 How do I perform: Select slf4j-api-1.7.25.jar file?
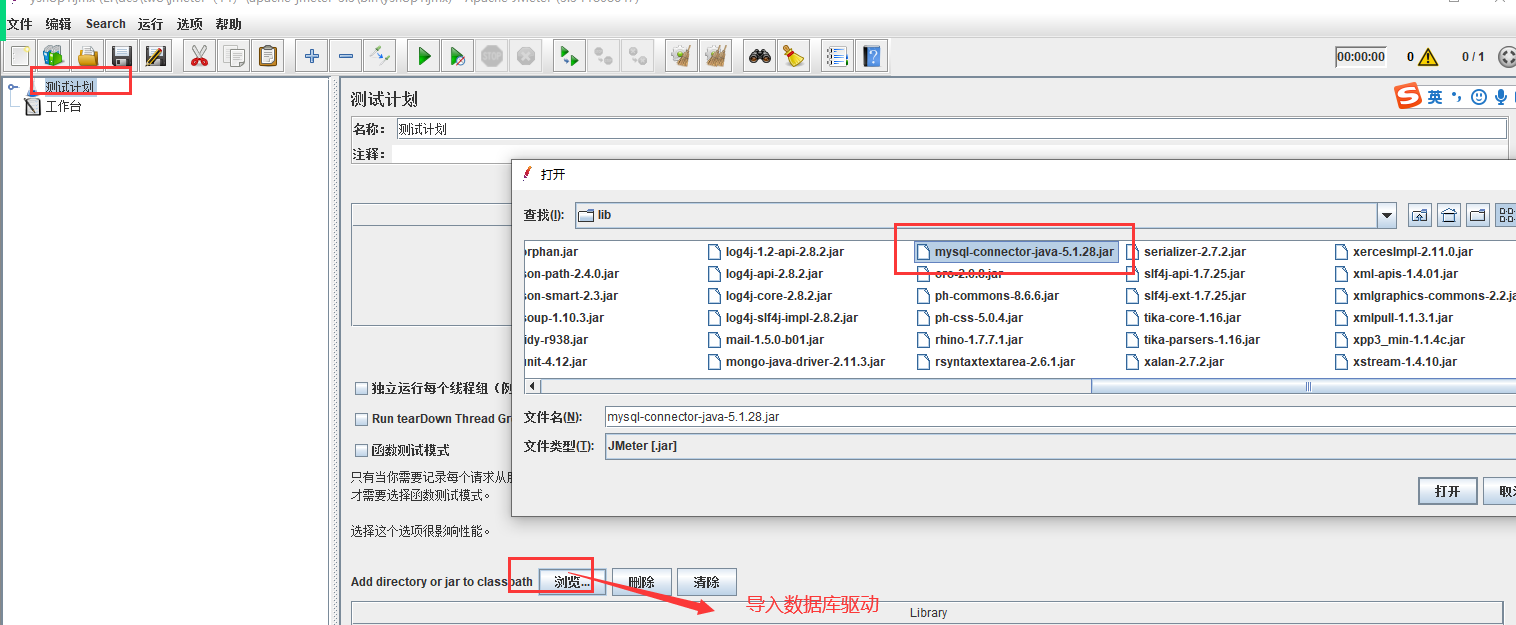tap(1185, 274)
